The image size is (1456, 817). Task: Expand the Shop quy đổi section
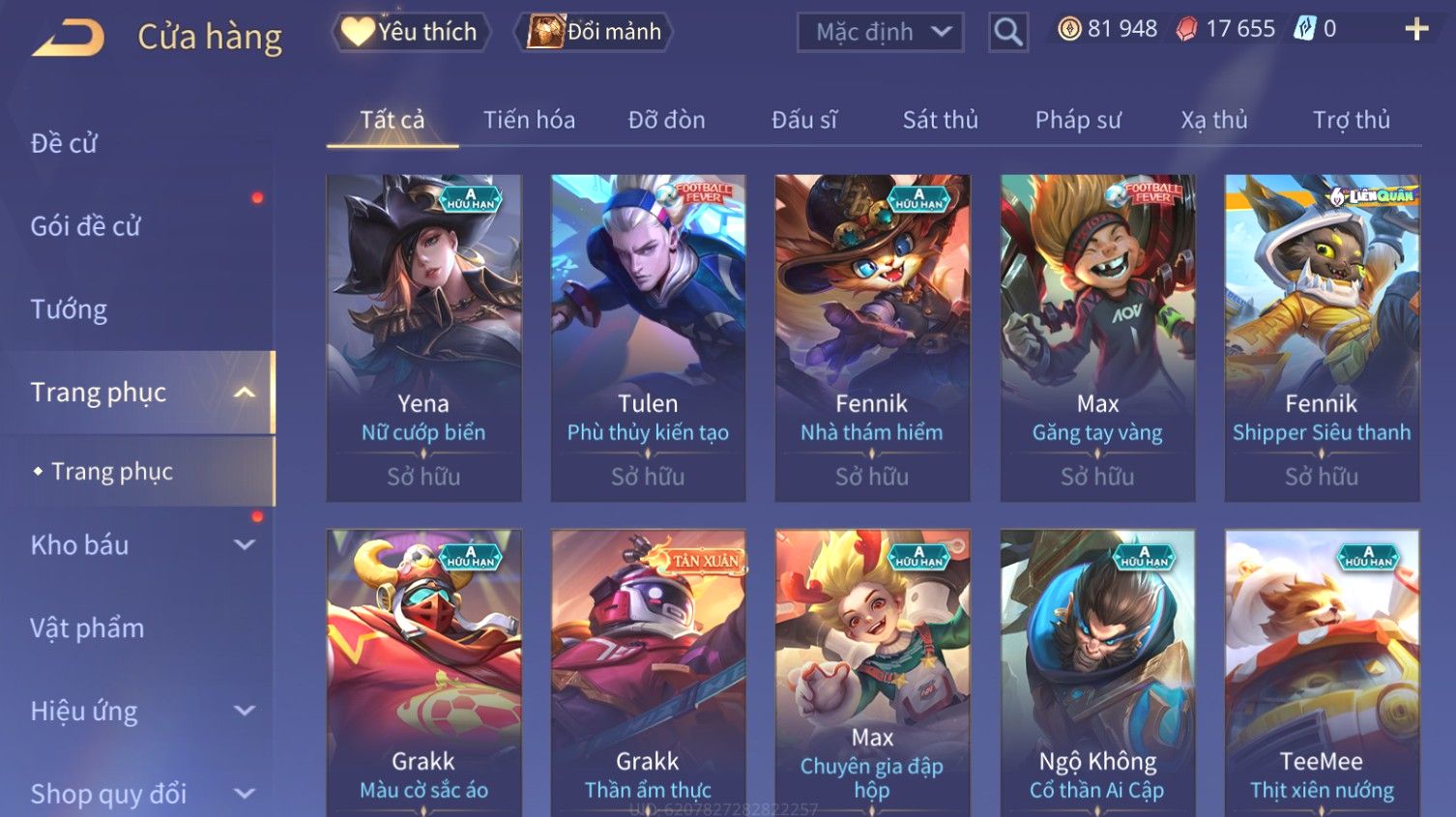click(x=245, y=795)
